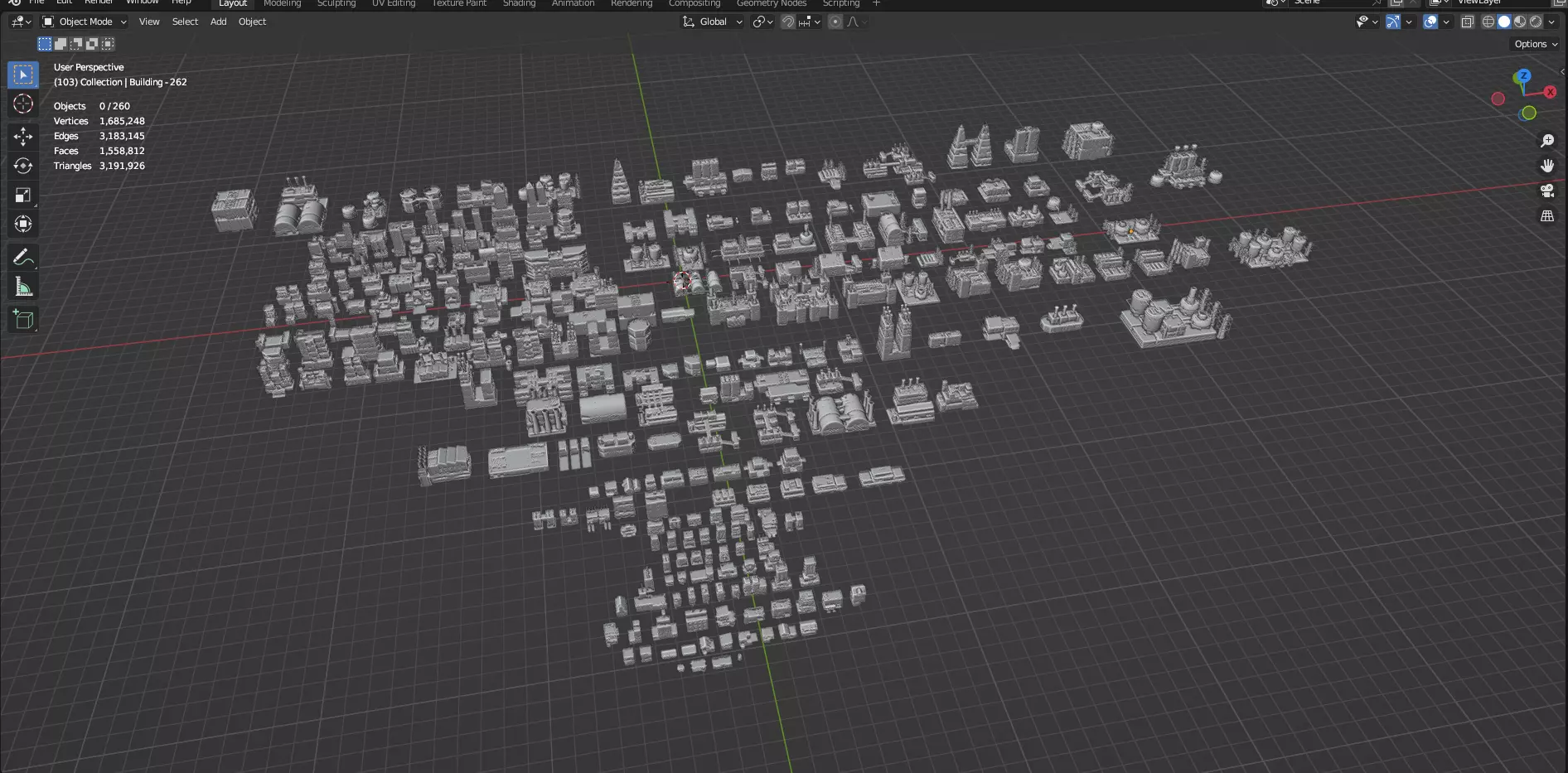1568x773 pixels.
Task: Select the Measure ruler tool
Action: [x=23, y=287]
